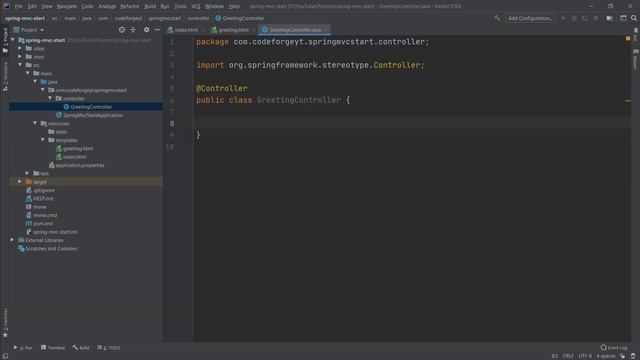This screenshot has height=360, width=640.
Task: Hide the Project panel with minus icon
Action: coord(157,30)
